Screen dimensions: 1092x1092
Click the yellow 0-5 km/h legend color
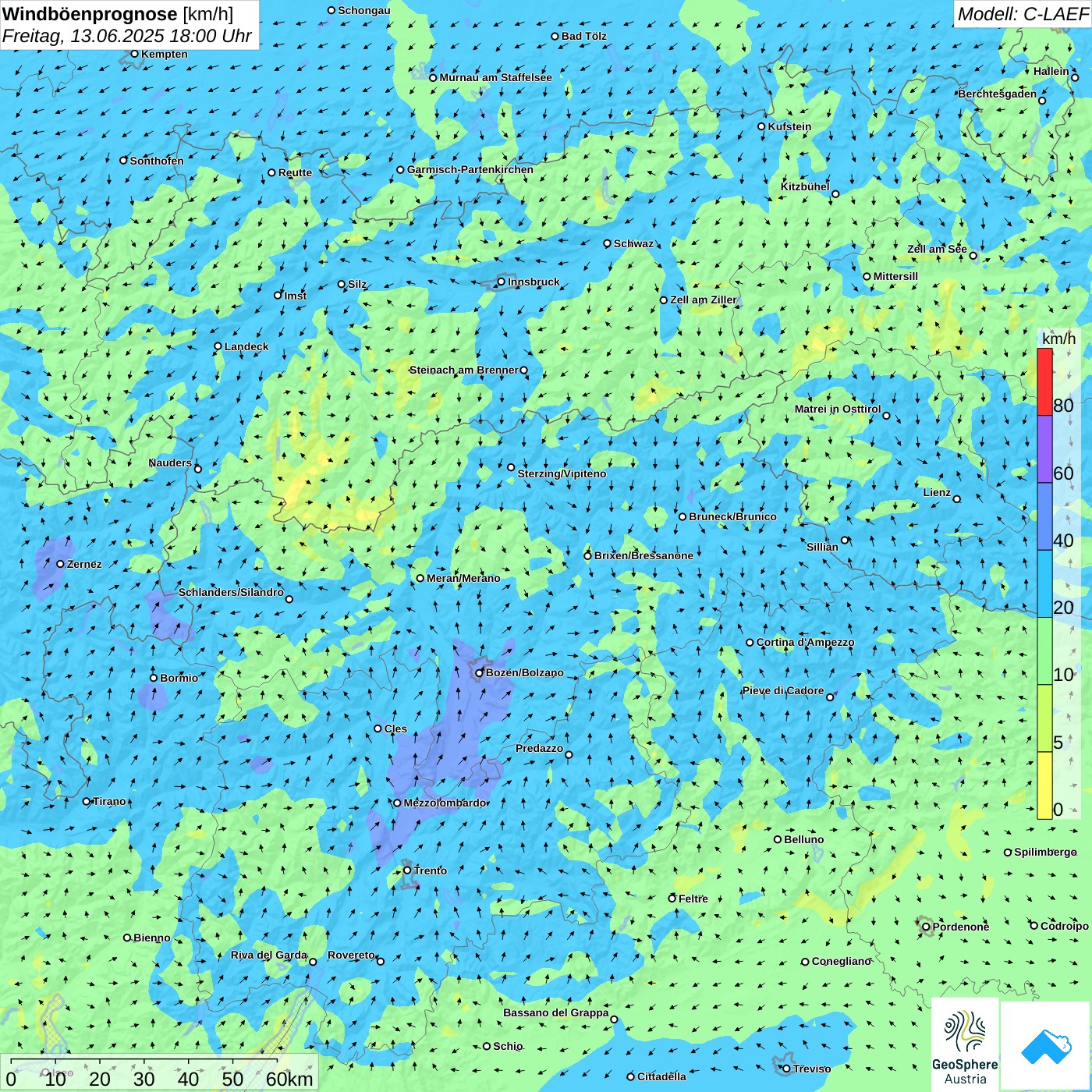(x=1044, y=785)
